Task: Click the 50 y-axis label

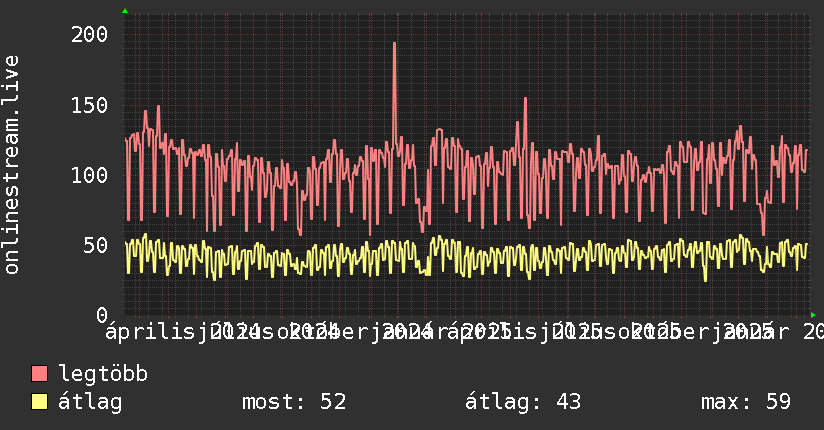Action: 96,245
